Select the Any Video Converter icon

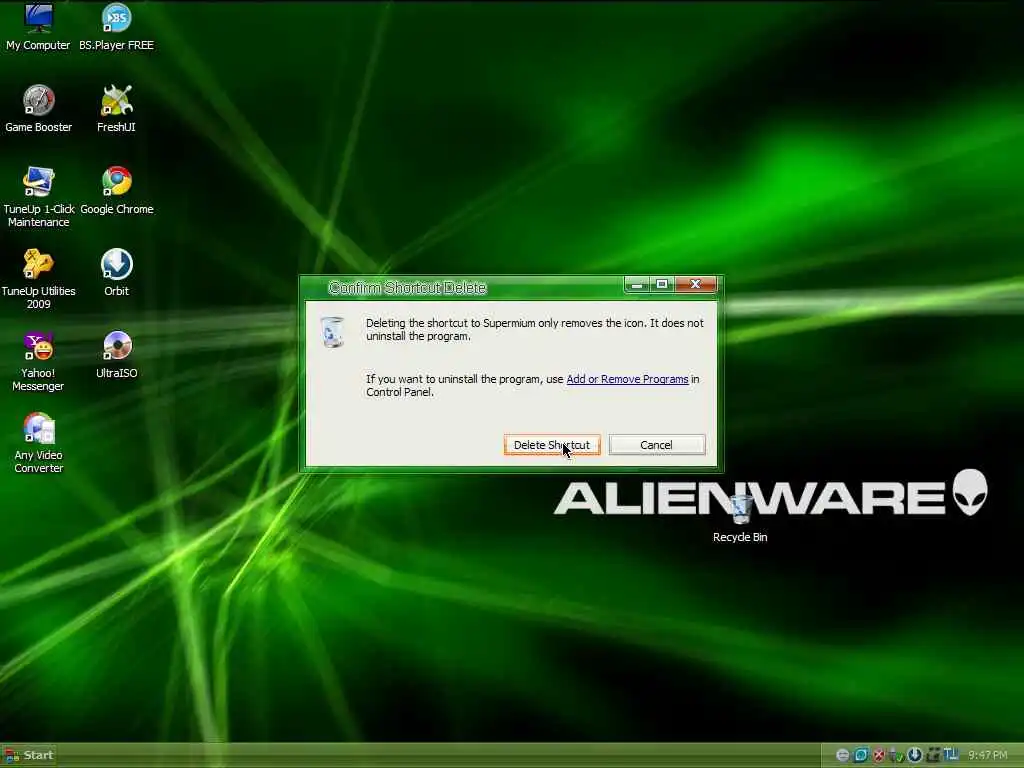39,443
